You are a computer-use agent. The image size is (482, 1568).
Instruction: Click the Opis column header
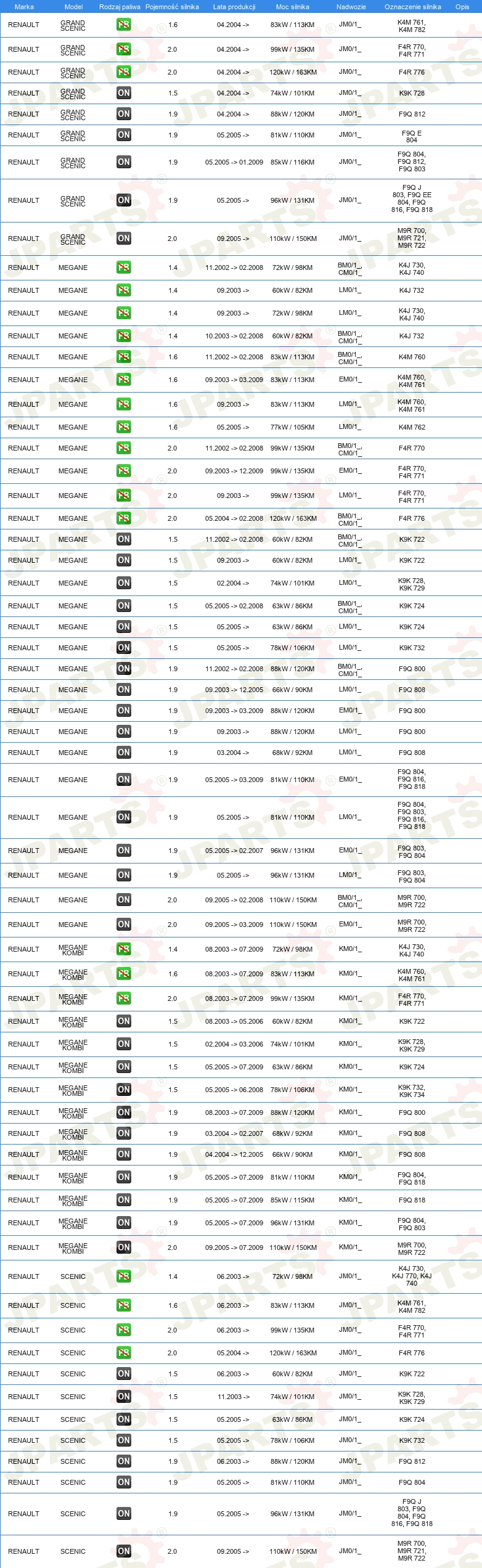462,7
